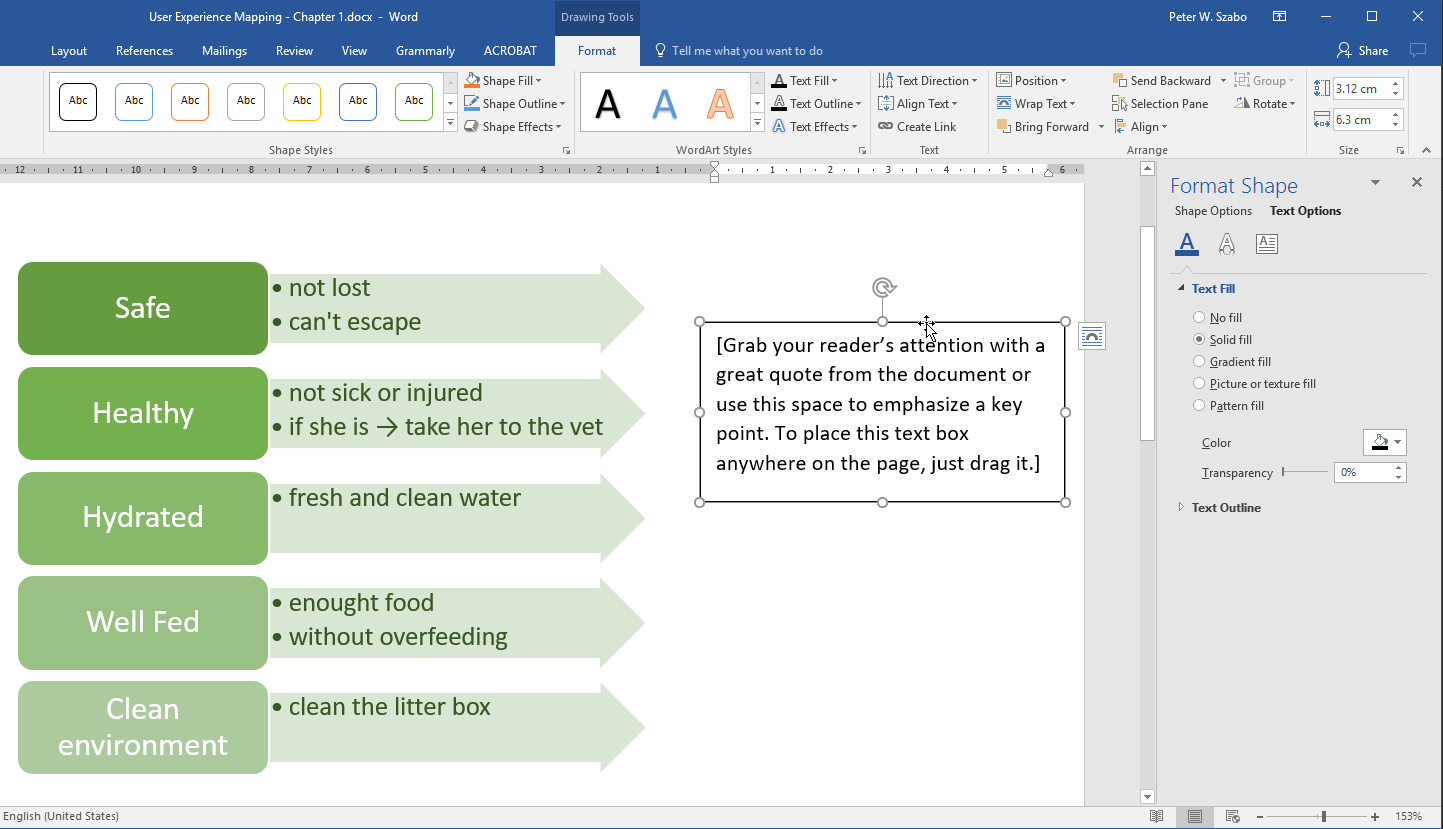Open the Wrap Text dropdown
The image size is (1443, 829).
(x=1036, y=104)
